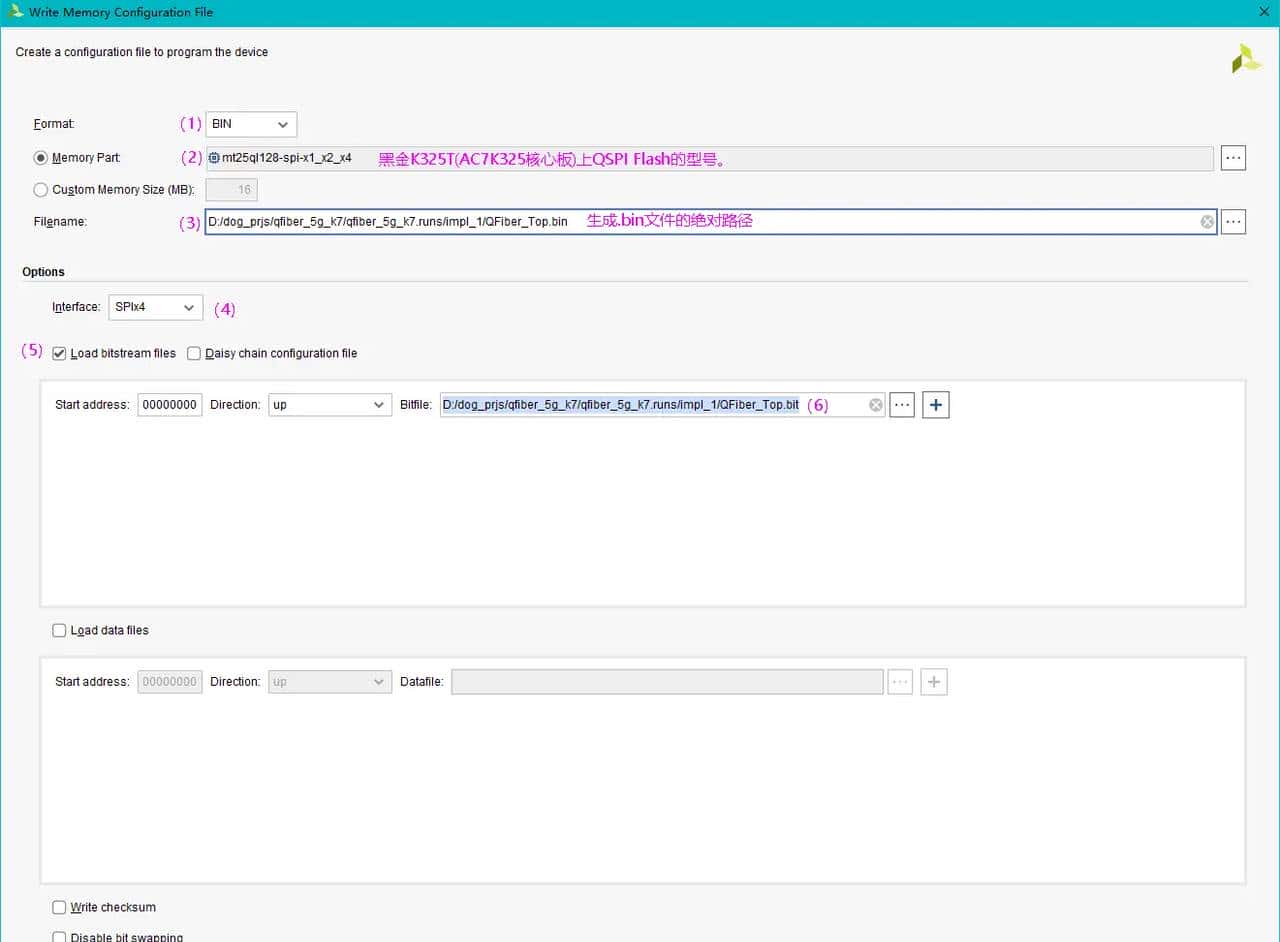This screenshot has height=942, width=1280.
Task: Open the Interface dropdown showing SPIx4
Action: 154,308
